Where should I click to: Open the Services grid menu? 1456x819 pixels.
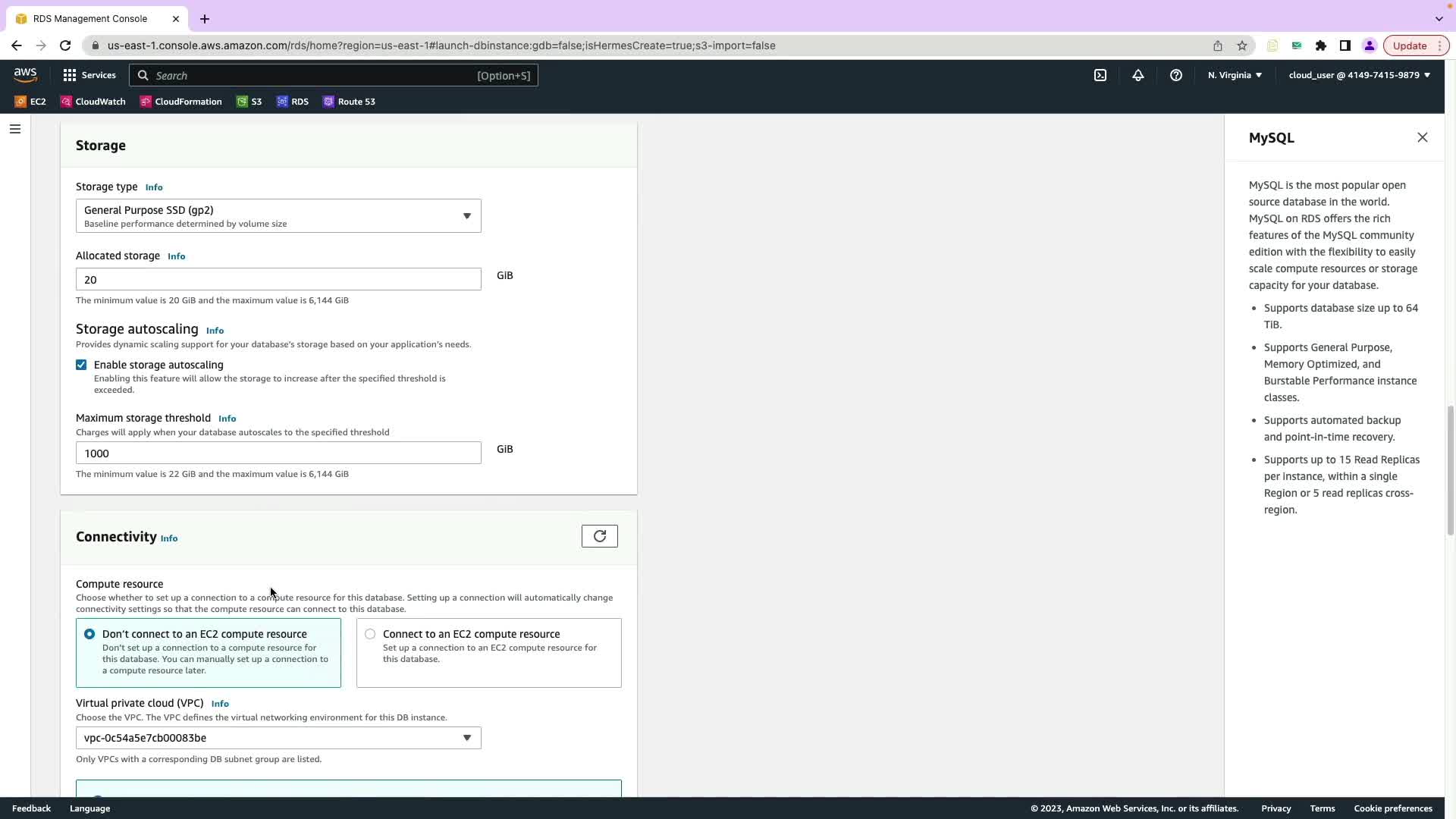click(89, 75)
